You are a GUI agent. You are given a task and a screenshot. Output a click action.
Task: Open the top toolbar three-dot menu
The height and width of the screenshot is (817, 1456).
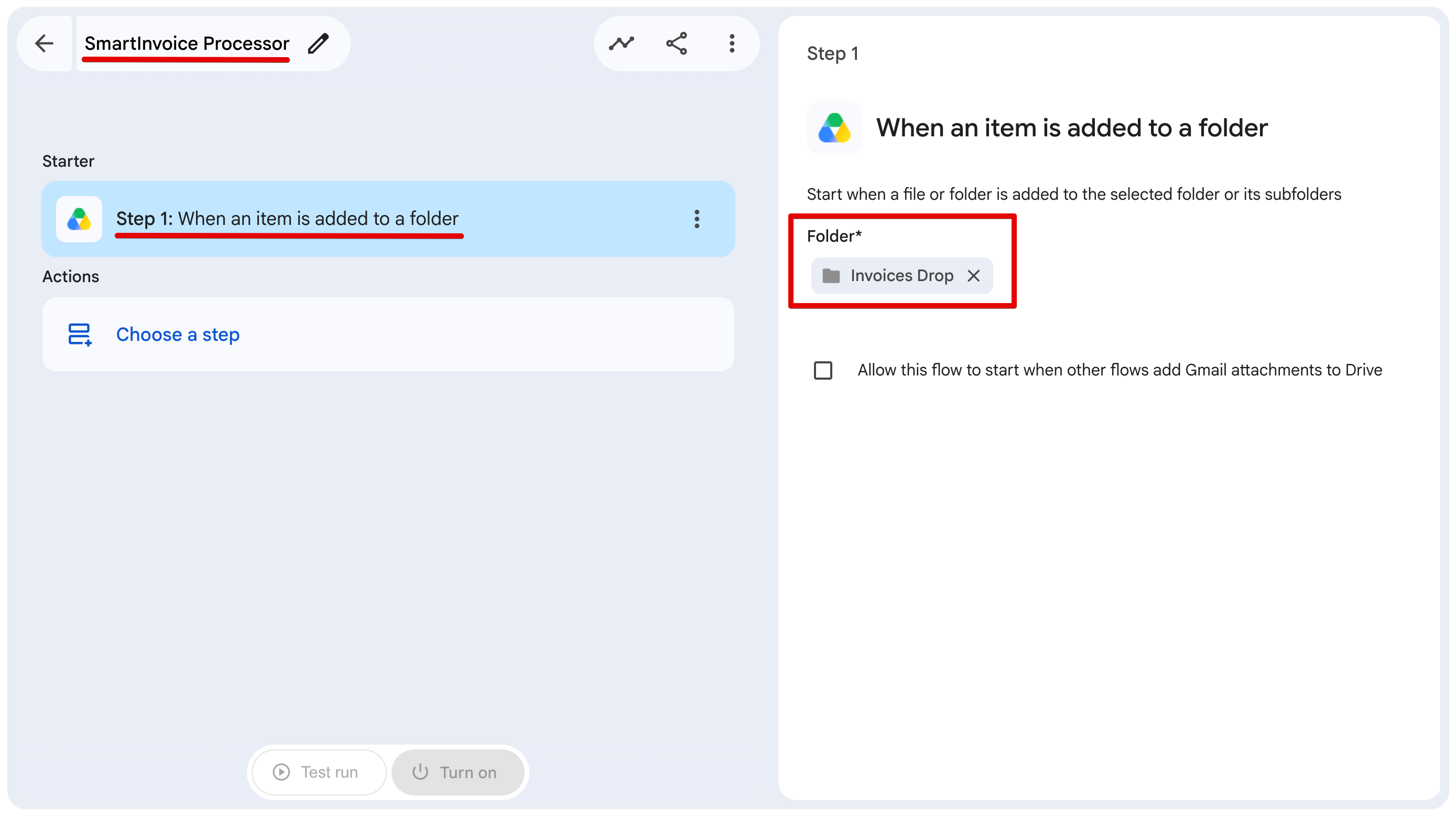pos(732,43)
